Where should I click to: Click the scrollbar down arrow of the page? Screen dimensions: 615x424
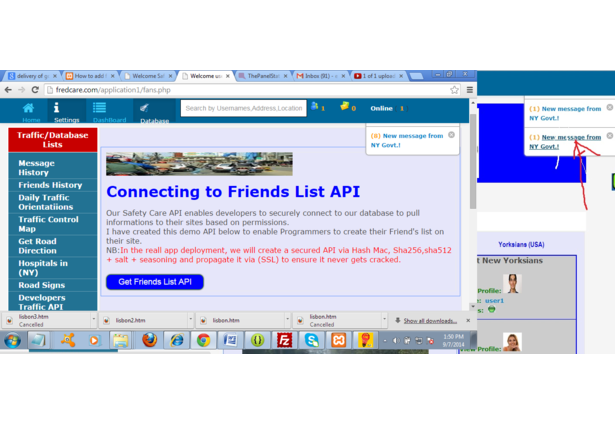point(473,306)
